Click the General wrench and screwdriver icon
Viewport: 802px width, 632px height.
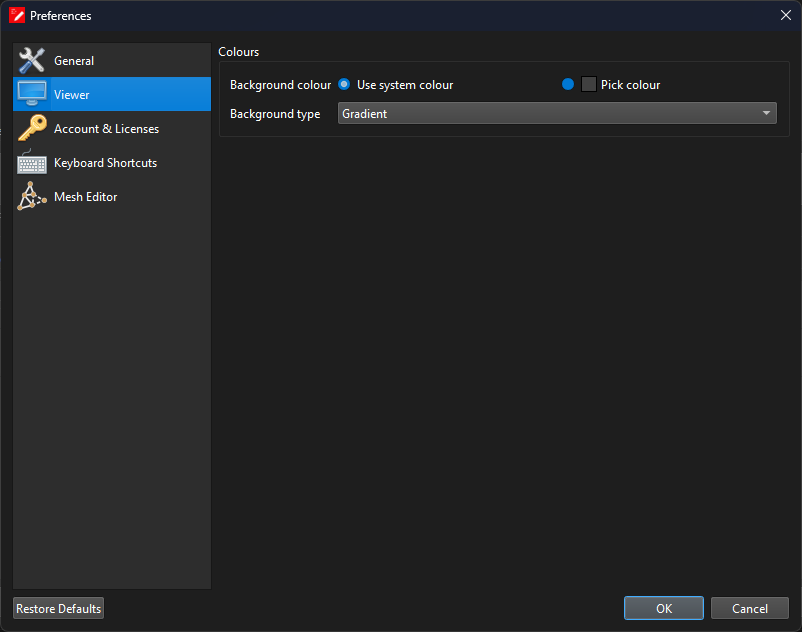pyautogui.click(x=32, y=60)
